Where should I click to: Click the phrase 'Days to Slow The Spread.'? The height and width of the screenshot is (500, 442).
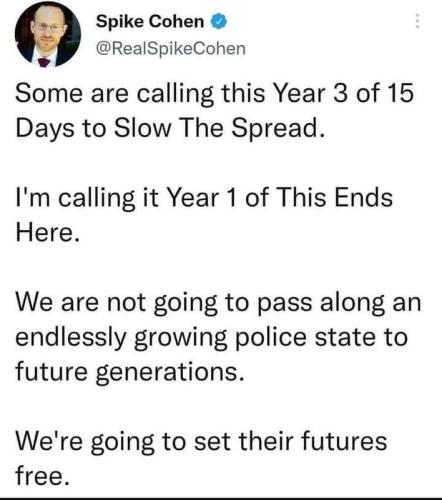tap(170, 128)
